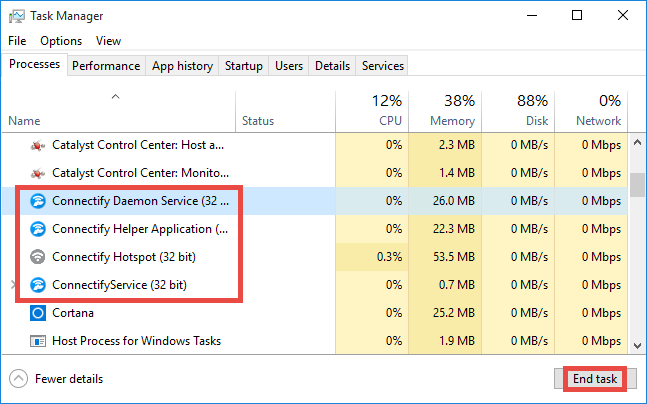
Task: Click the Fewer details label
Action: tap(69, 379)
